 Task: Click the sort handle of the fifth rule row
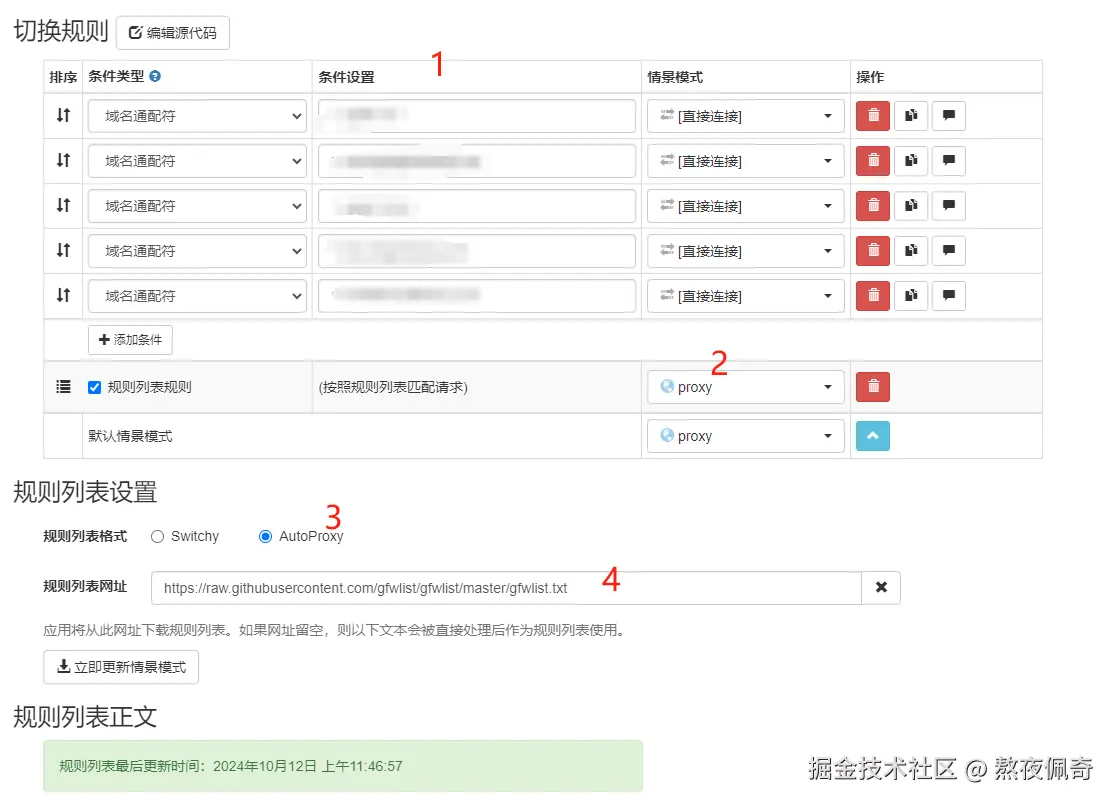[63, 295]
